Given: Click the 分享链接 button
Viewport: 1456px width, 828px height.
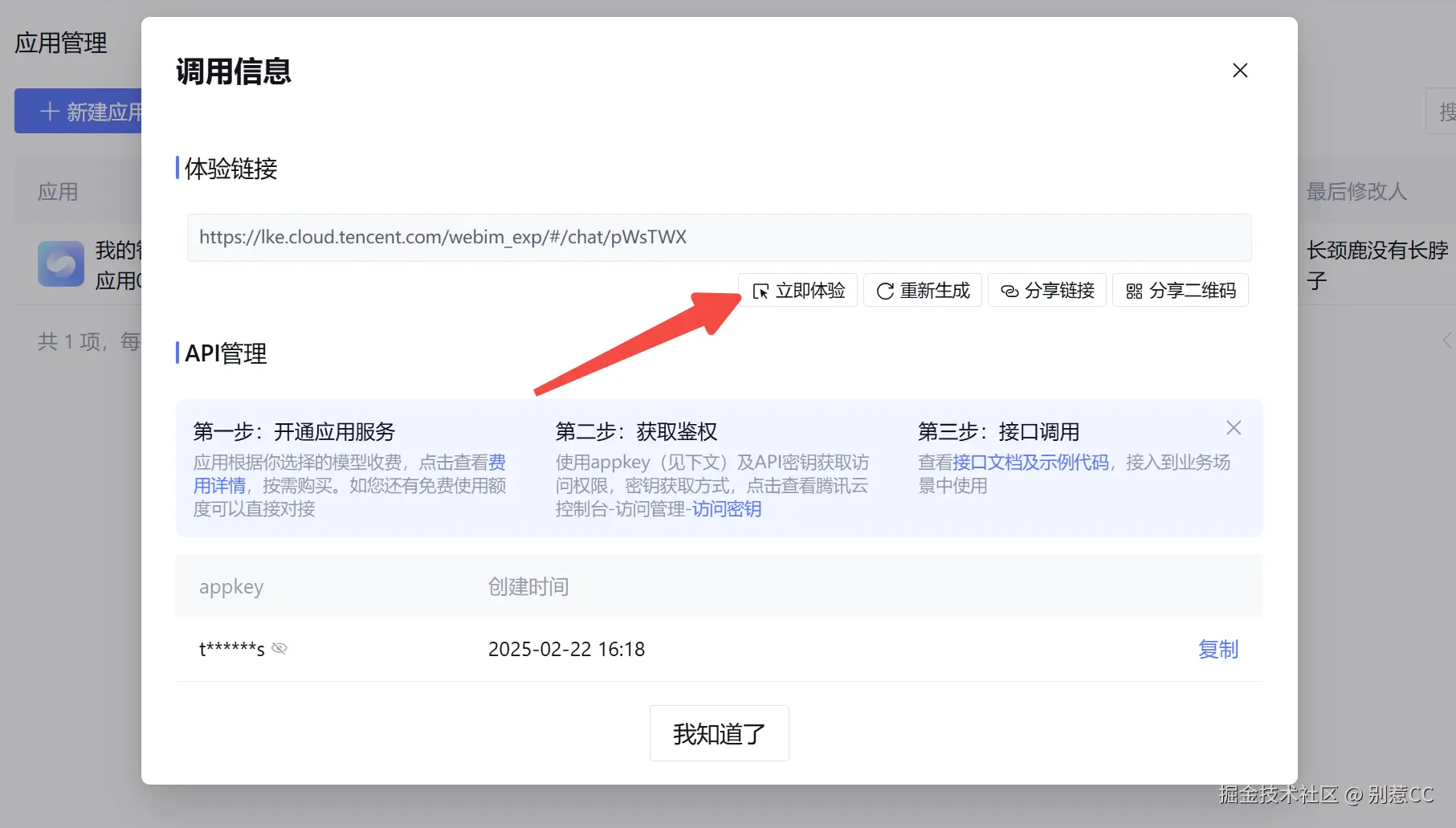Looking at the screenshot, I should tap(1047, 291).
